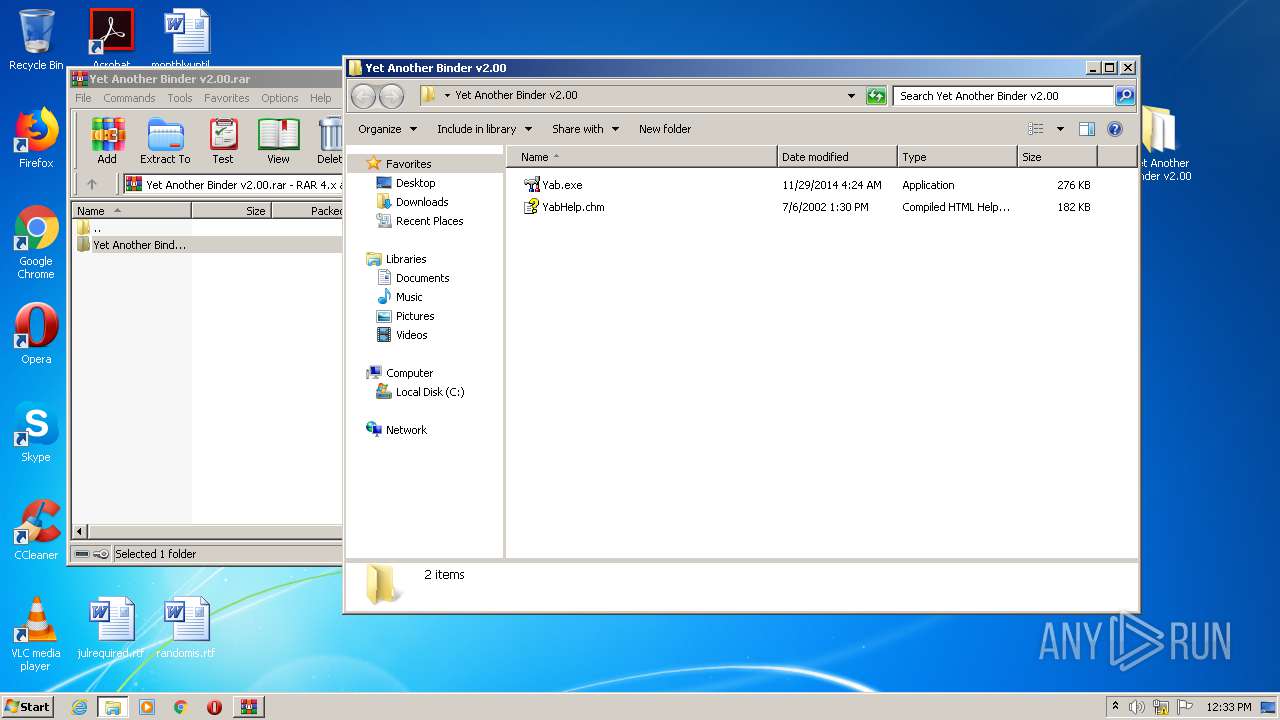Open Explorer Help question mark icon
This screenshot has width=1280, height=720.
tap(1115, 129)
